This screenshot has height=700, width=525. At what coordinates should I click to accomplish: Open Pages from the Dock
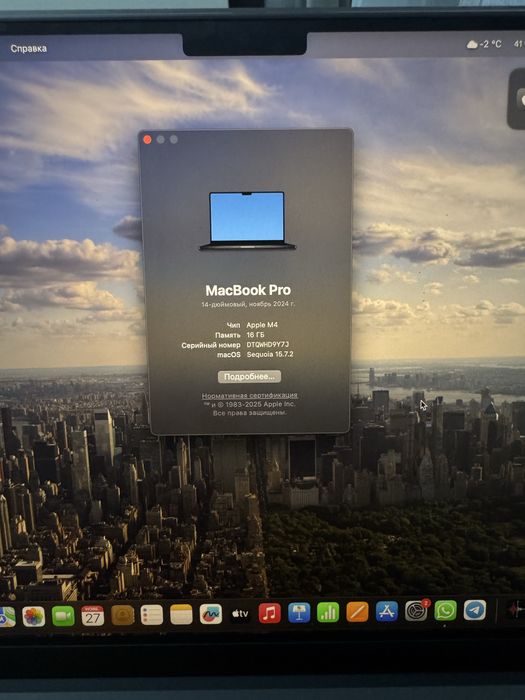[357, 612]
